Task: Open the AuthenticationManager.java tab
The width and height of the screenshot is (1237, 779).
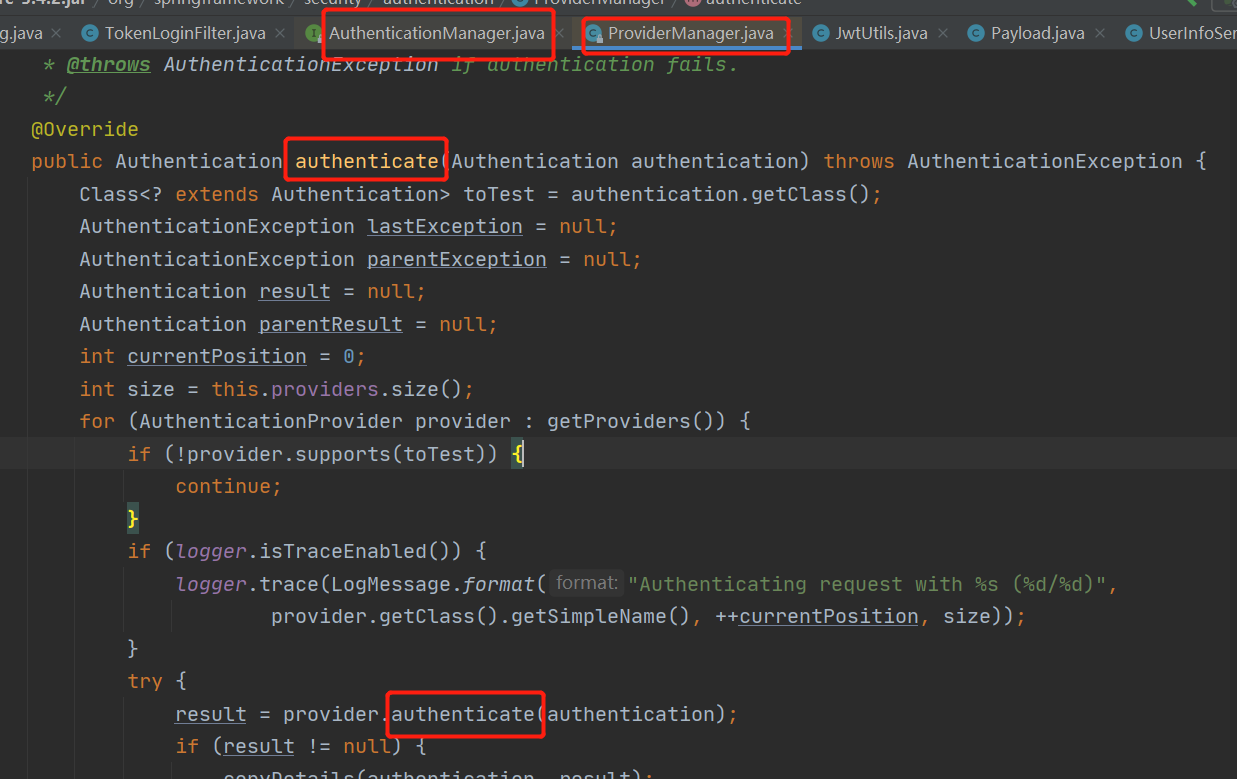Action: [436, 34]
